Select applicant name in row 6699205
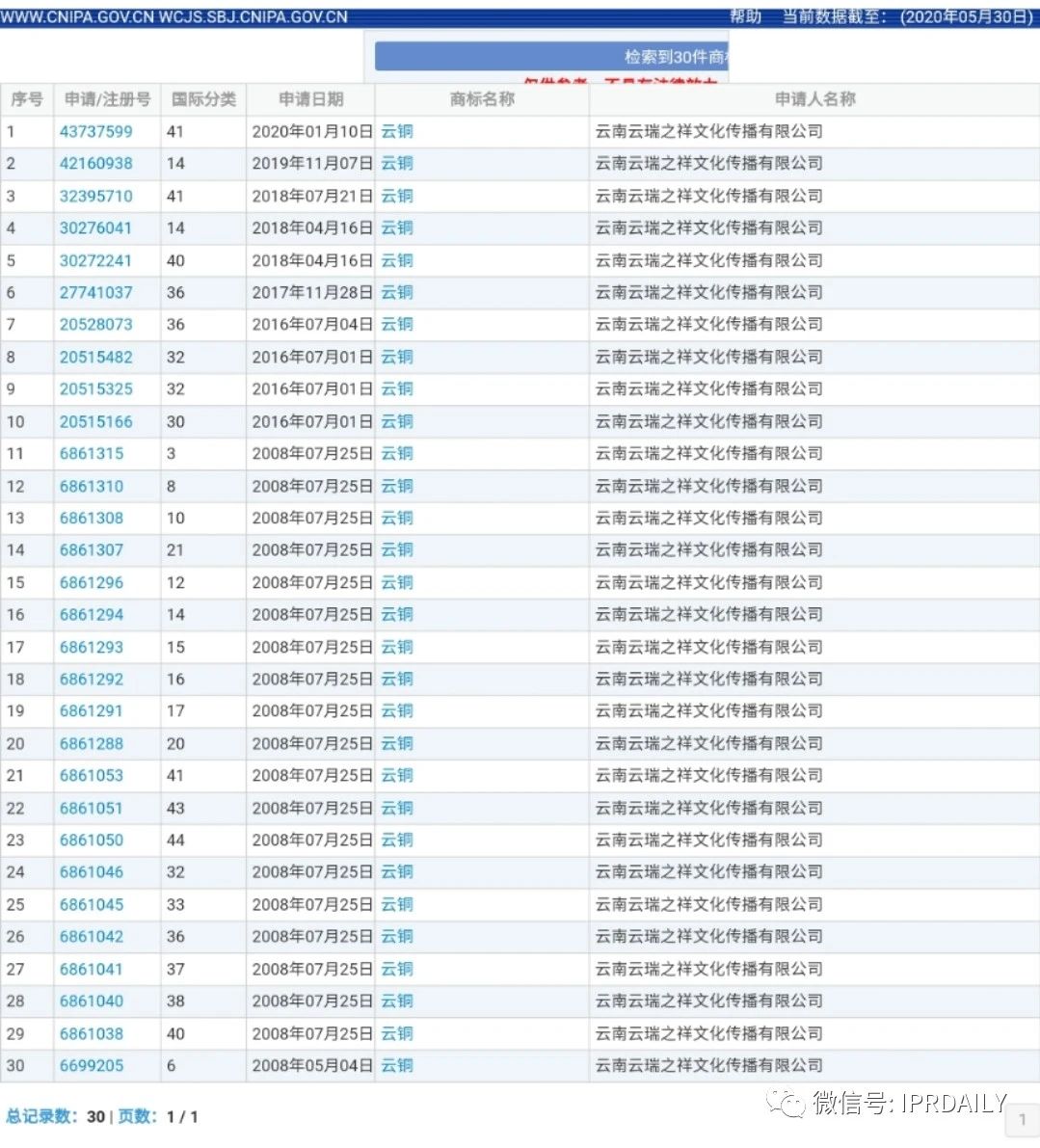The width and height of the screenshot is (1040, 1148). [708, 1066]
